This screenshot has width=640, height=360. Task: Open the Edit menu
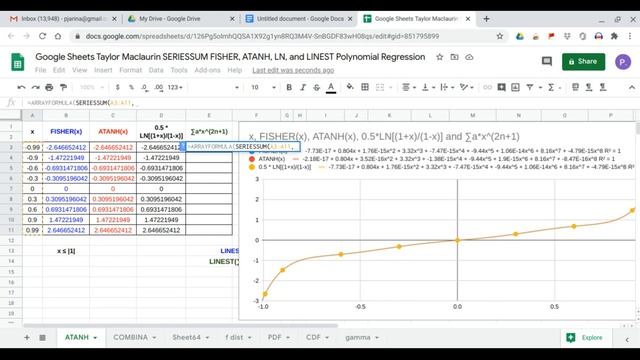coord(59,70)
